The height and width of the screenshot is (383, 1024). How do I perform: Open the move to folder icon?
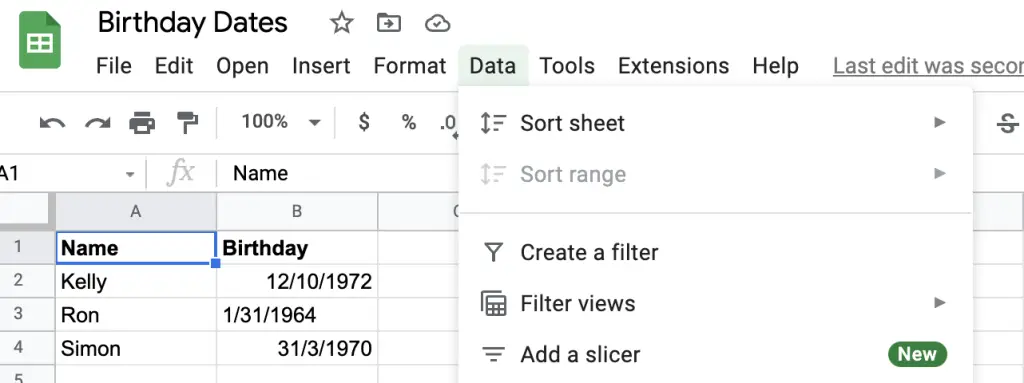[389, 24]
